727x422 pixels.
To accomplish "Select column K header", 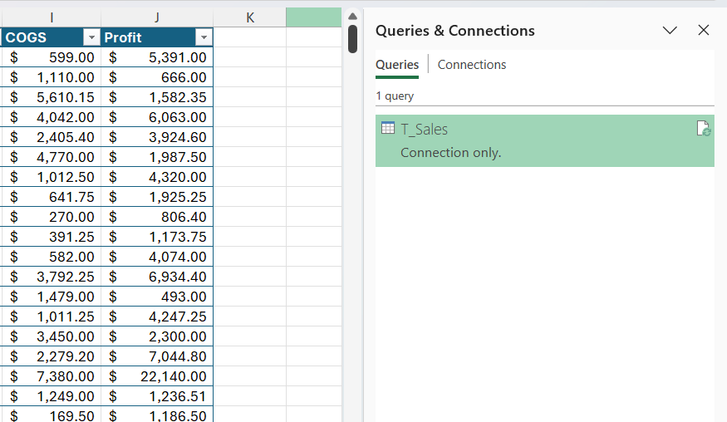I will click(250, 18).
